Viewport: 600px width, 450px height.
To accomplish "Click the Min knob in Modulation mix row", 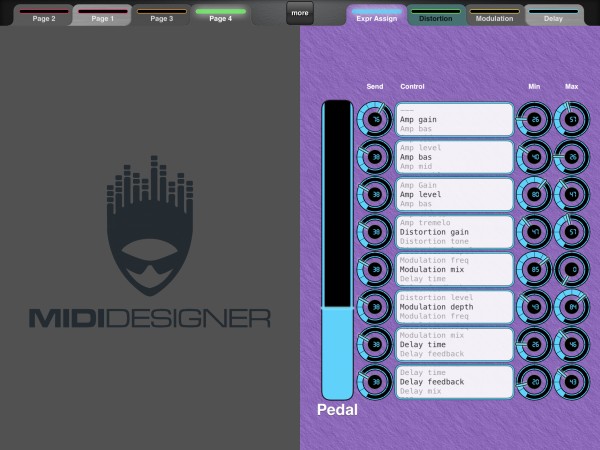I will coord(534,269).
